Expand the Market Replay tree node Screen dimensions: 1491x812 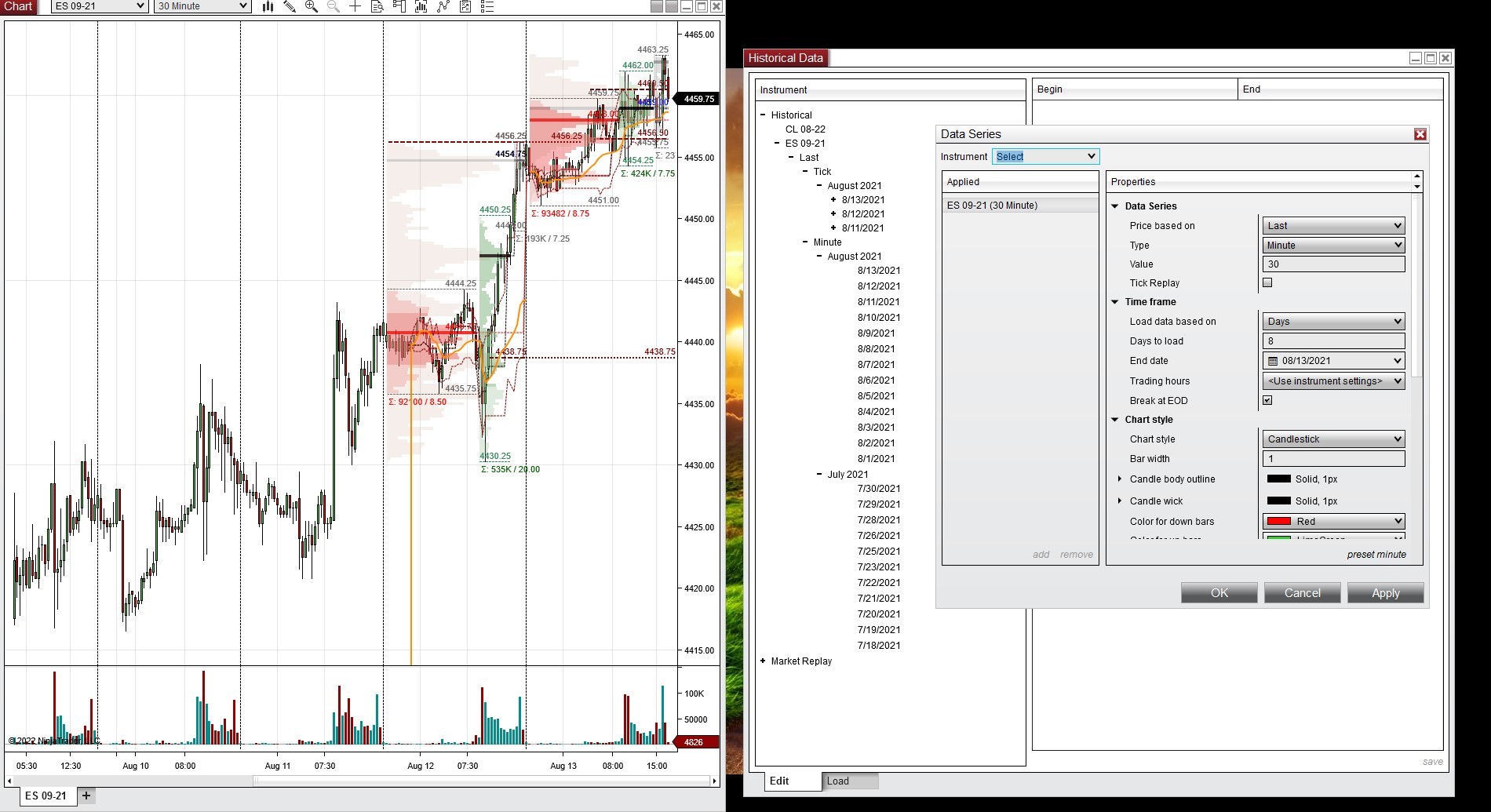(x=763, y=661)
